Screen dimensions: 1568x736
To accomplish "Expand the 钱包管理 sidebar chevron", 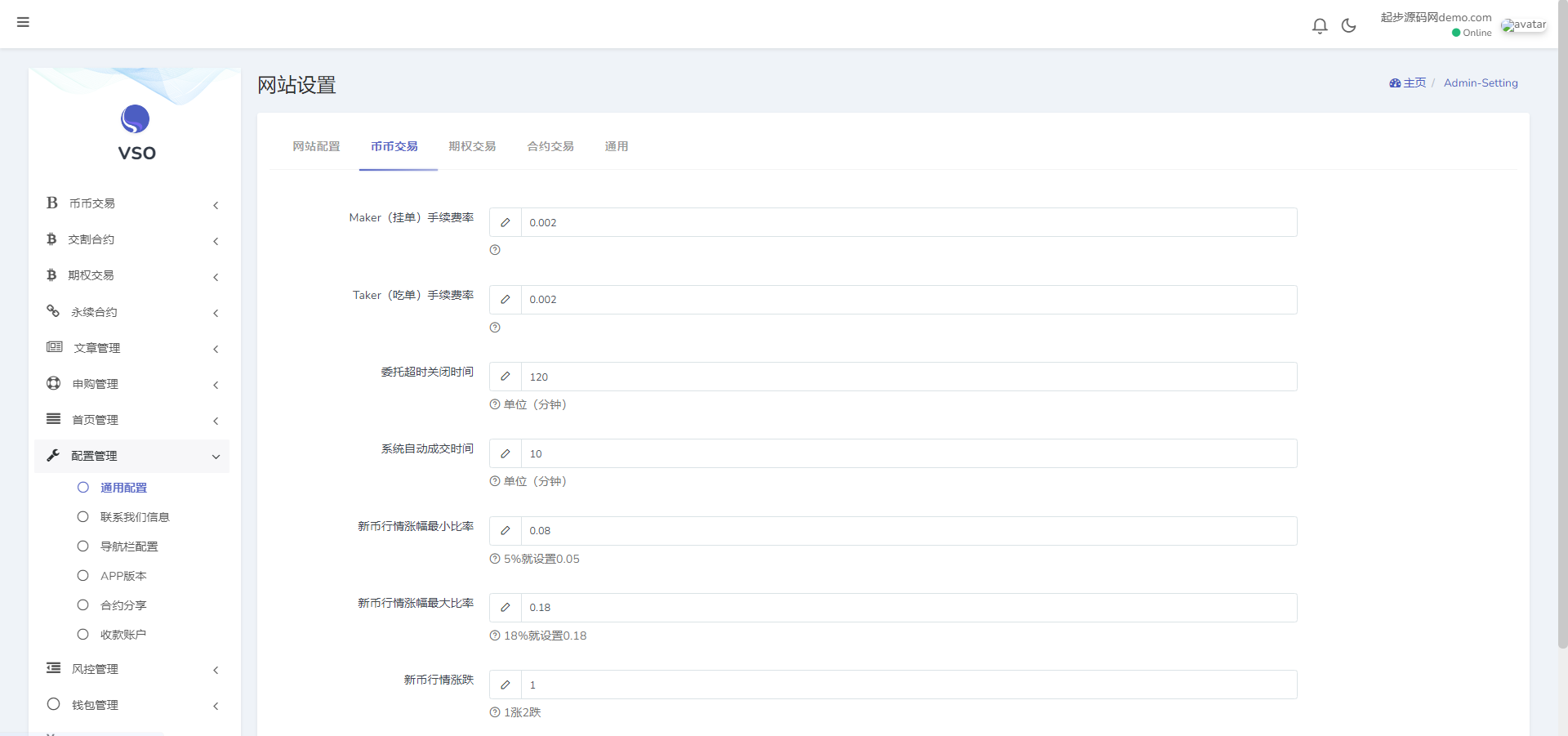I will (216, 706).
